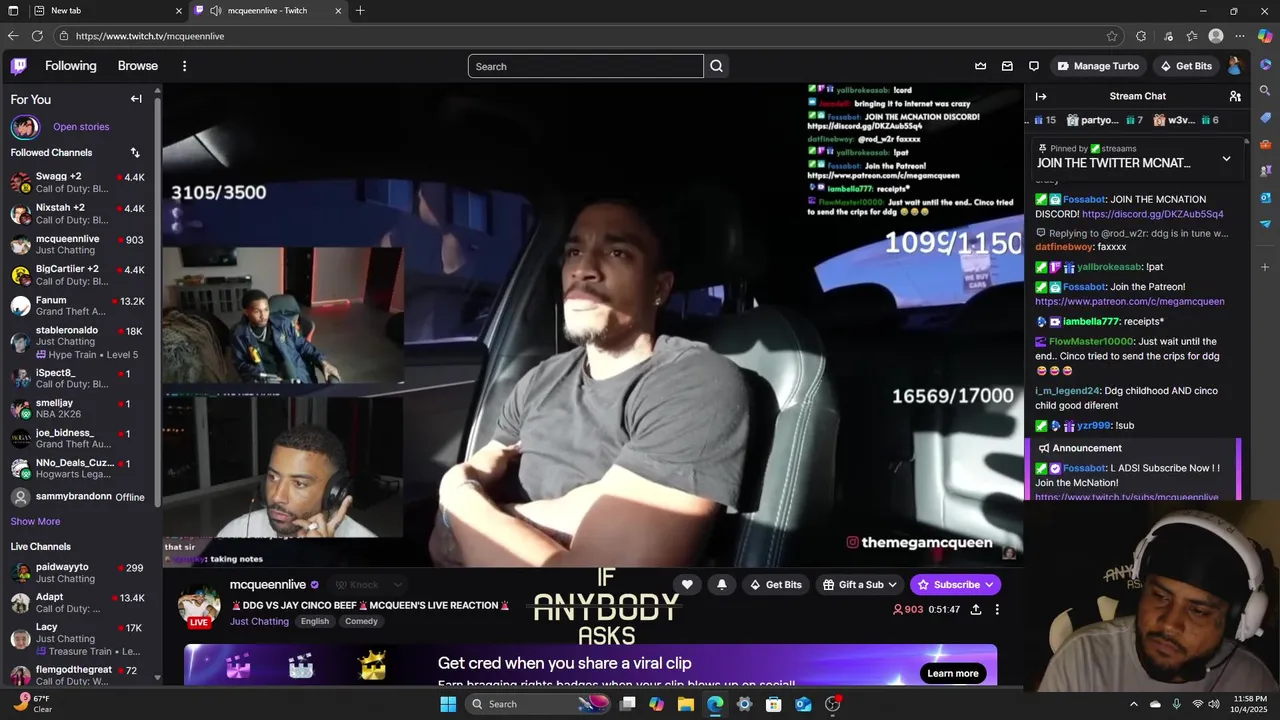This screenshot has height=720, width=1280.
Task: Sort followed channels with the arrows icon
Action: (x=135, y=153)
